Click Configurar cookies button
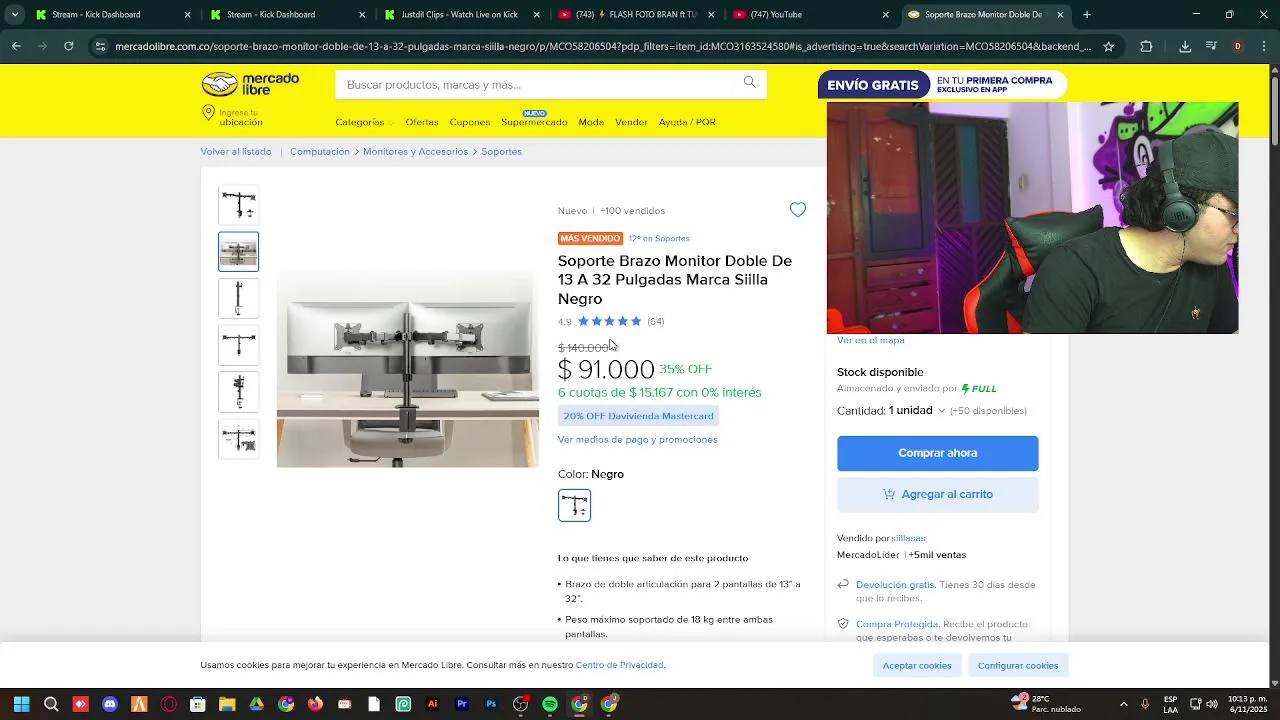The image size is (1280, 720). [1017, 665]
